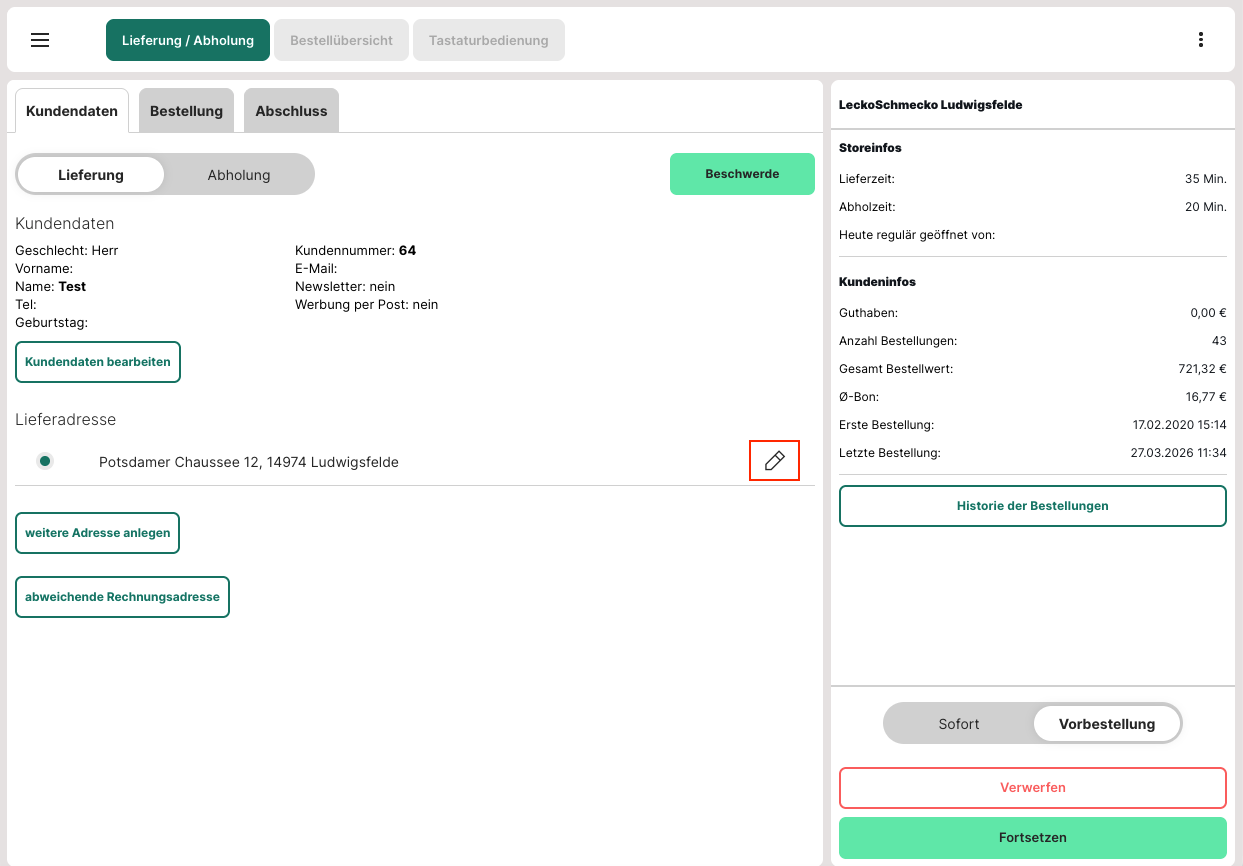Open the three-dot more options menu
This screenshot has width=1243, height=866.
[x=1200, y=40]
